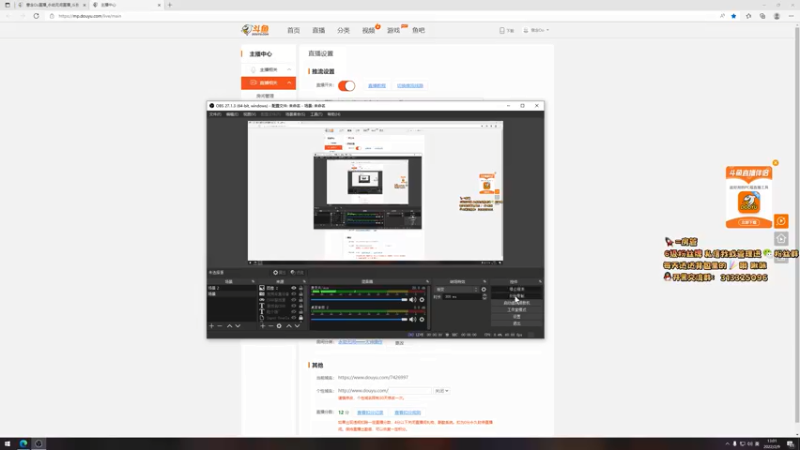Click the studio mode button in controls
This screenshot has width=800, height=450.
click(x=516, y=310)
